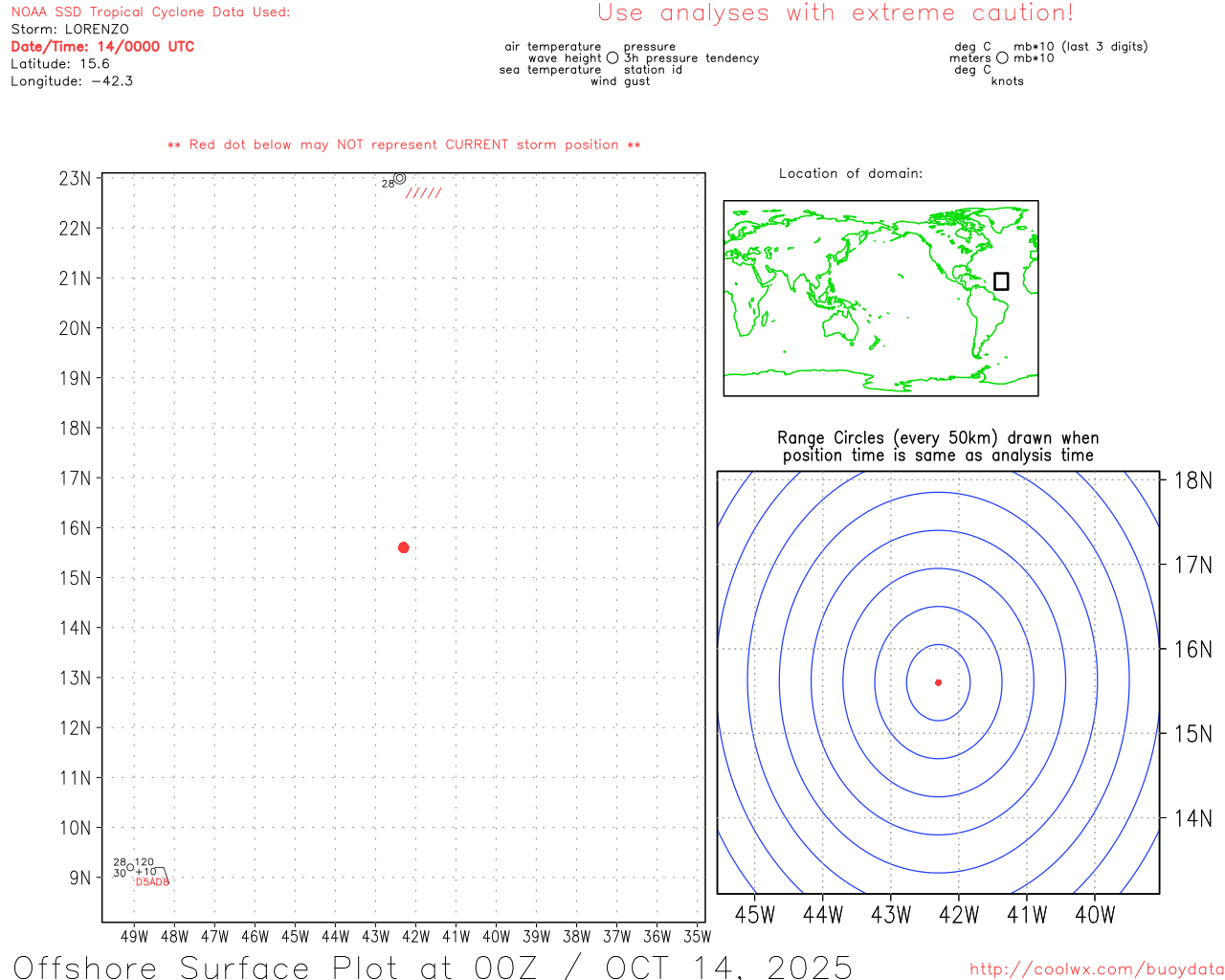The image size is (1225, 980).
Task: Click the red storm dot on main map
Action: (x=404, y=547)
